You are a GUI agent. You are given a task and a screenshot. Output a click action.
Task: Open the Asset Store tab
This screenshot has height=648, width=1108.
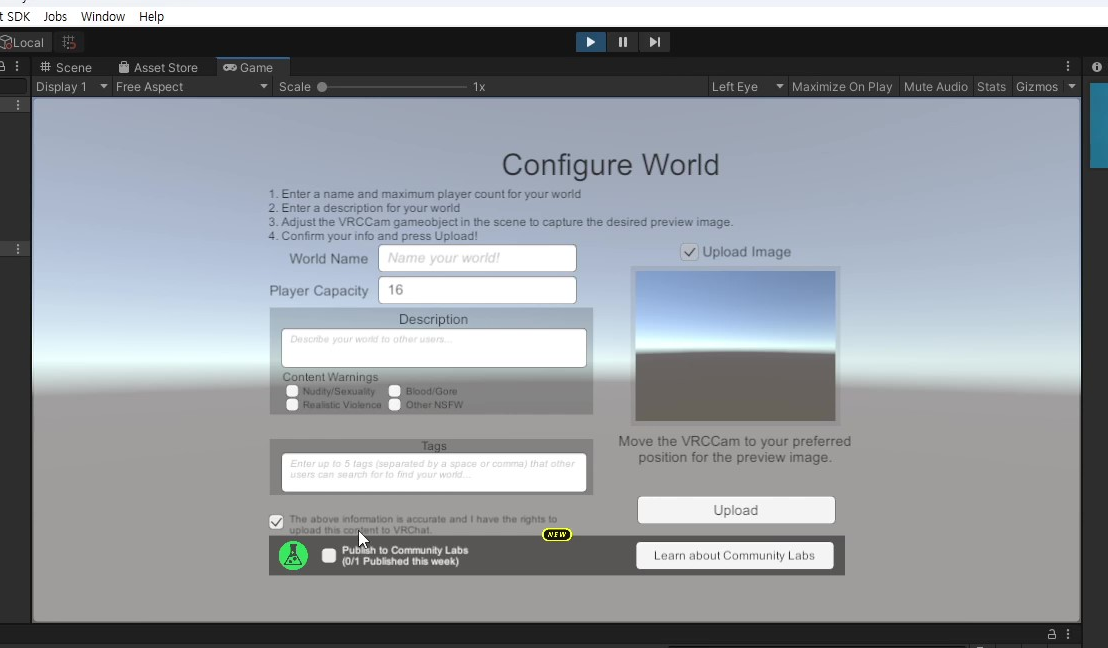pyautogui.click(x=158, y=67)
